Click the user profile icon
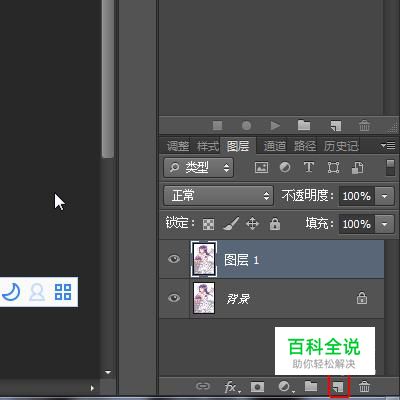 click(x=37, y=292)
